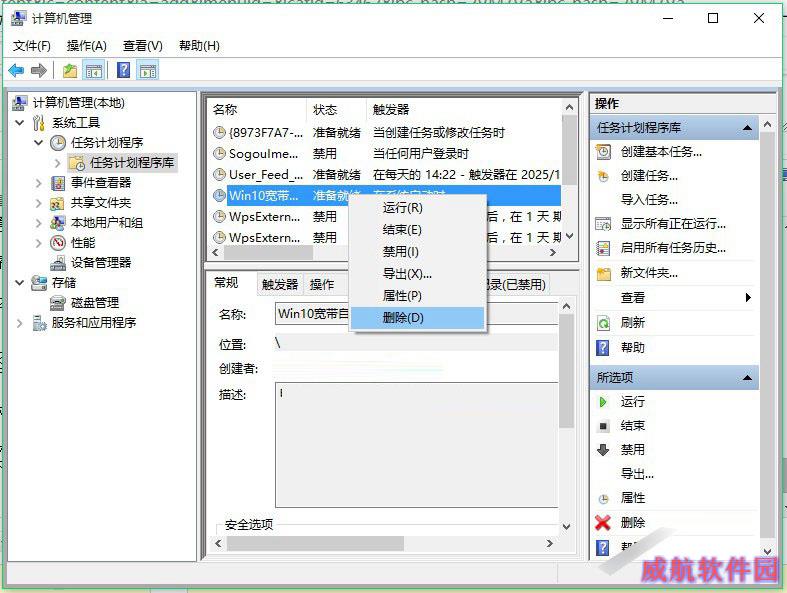Switch to the 操作 tab in details pane
The image size is (787, 593).
[x=322, y=285]
